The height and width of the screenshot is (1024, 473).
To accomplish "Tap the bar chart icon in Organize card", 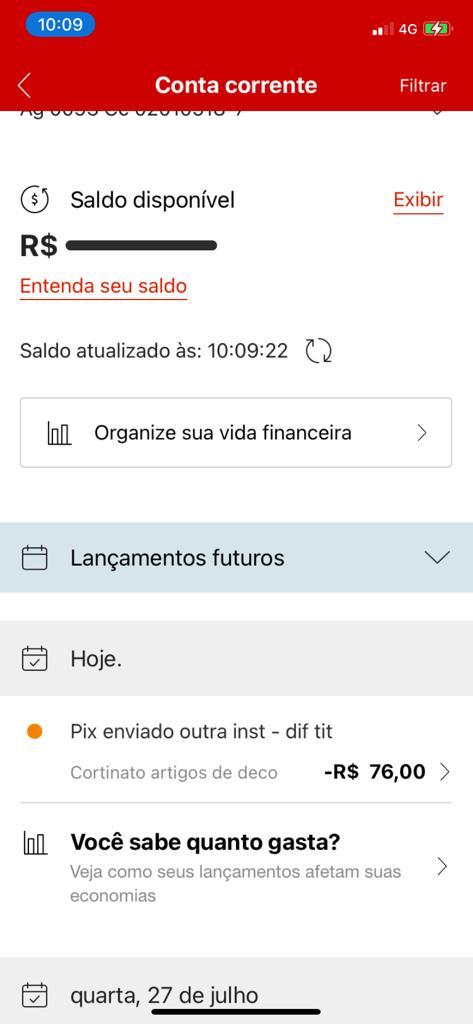I will pyautogui.click(x=59, y=434).
